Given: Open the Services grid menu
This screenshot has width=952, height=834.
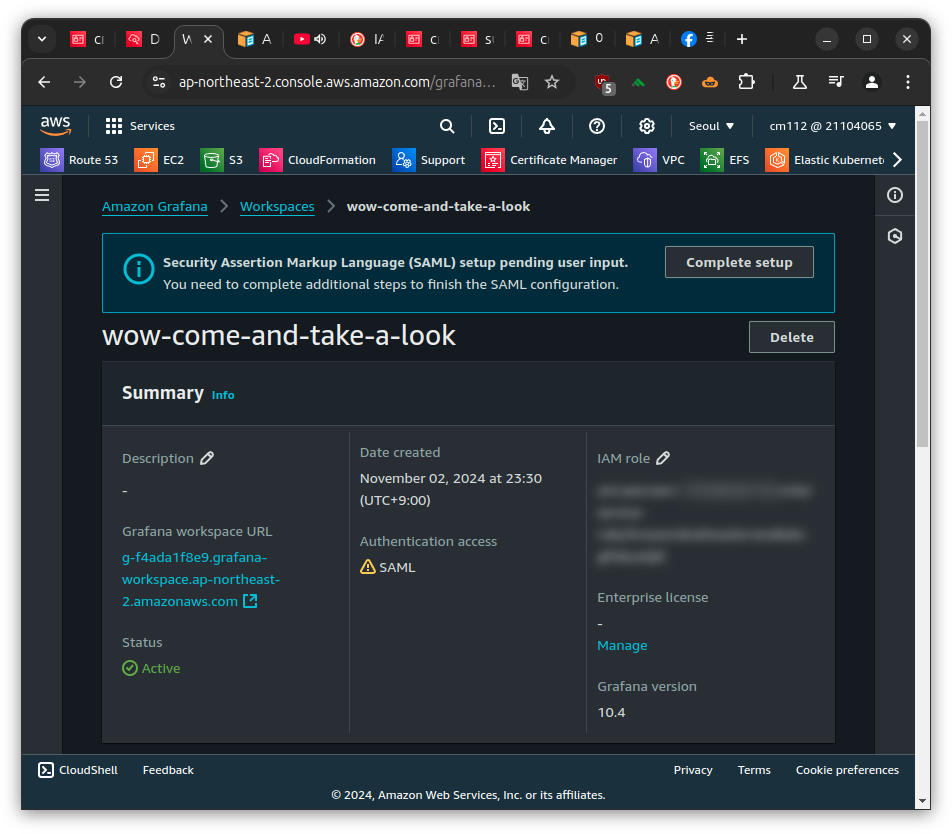Looking at the screenshot, I should 140,126.
